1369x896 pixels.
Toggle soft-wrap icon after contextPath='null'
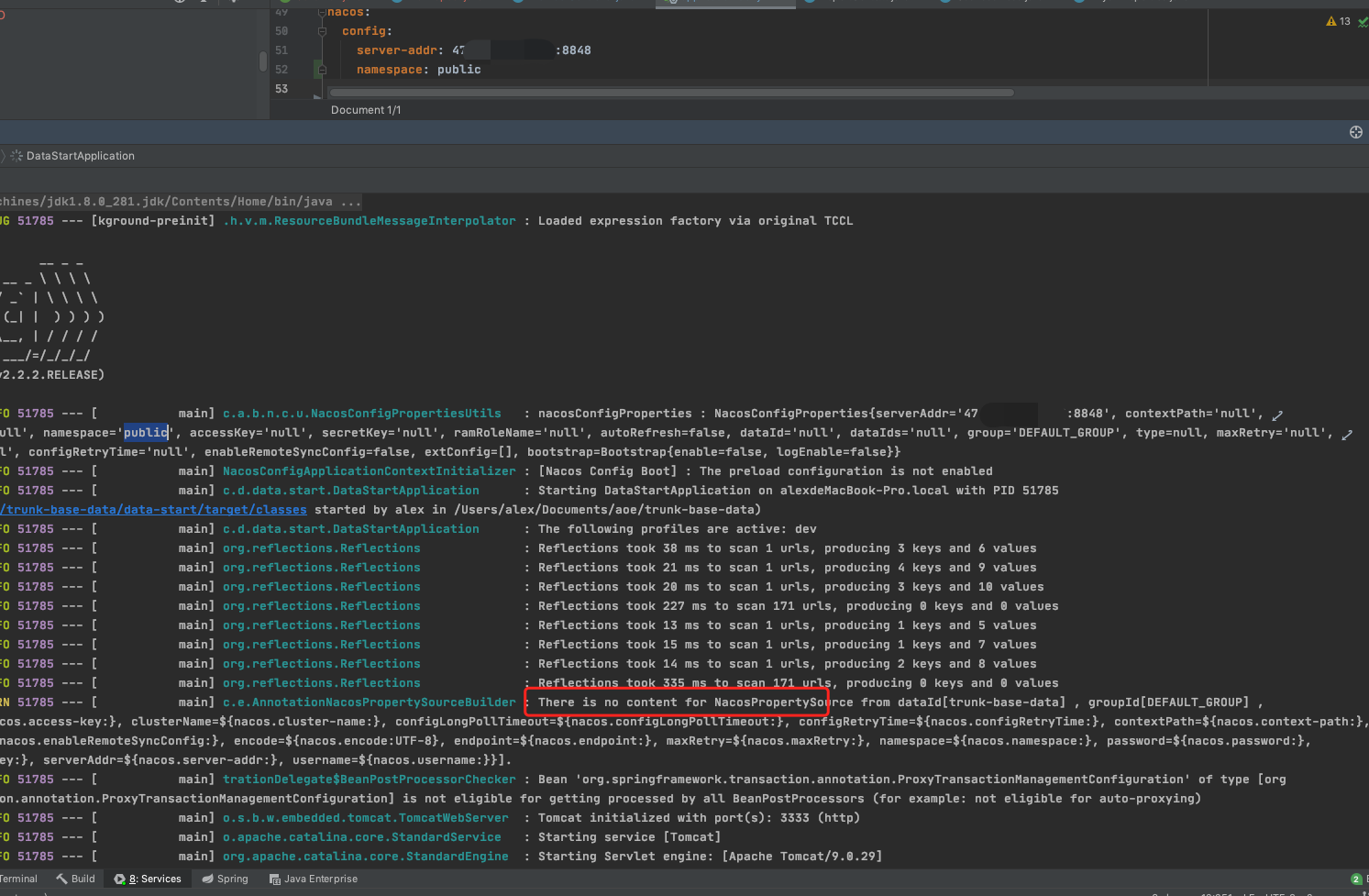point(1277,415)
